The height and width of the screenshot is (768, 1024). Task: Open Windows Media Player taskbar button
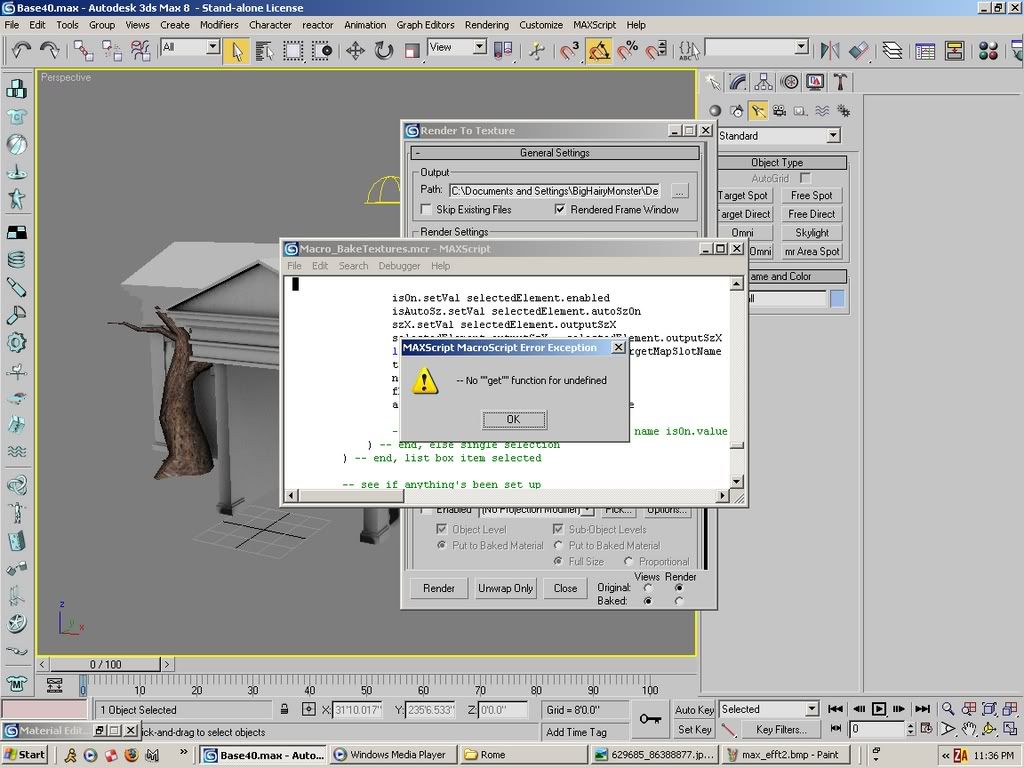(392, 755)
